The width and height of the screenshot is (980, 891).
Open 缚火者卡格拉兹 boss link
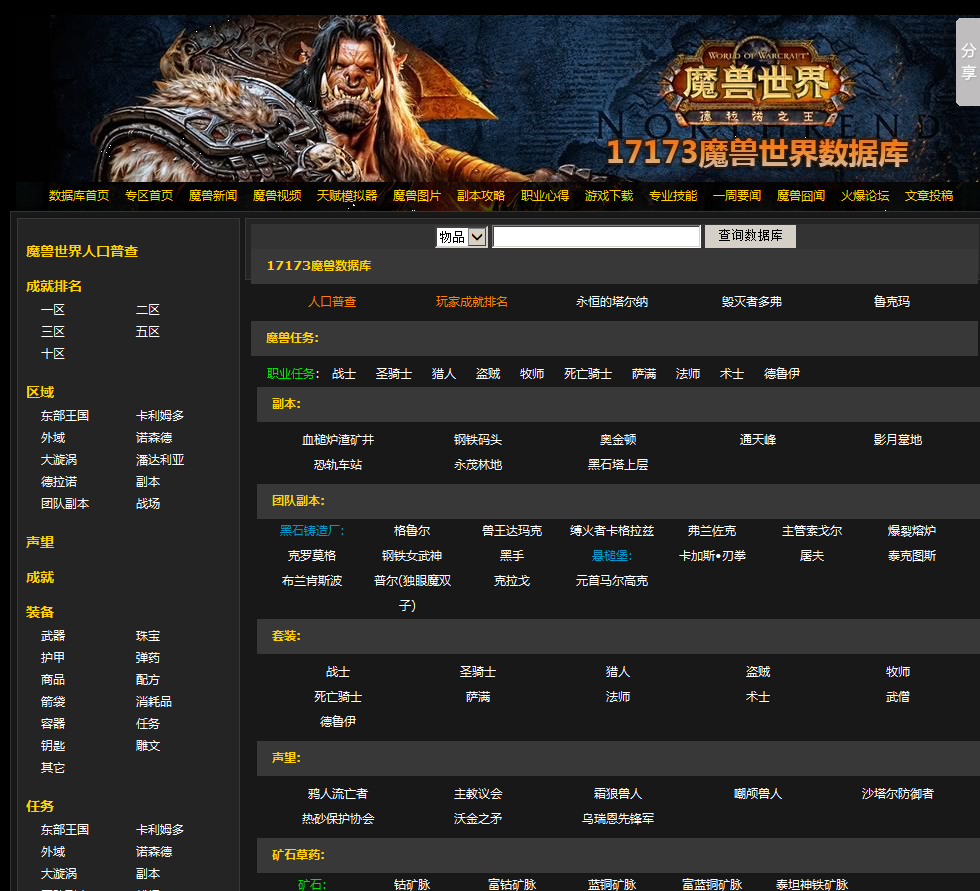612,530
